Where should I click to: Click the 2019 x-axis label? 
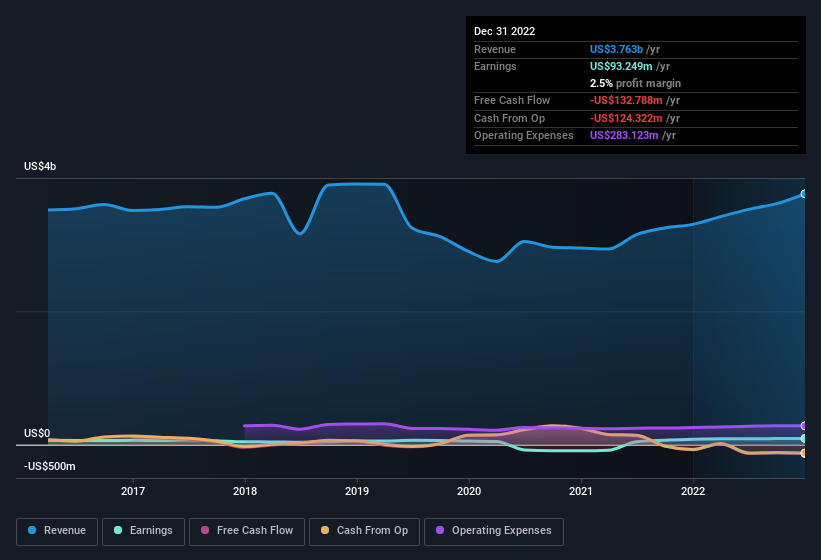pyautogui.click(x=357, y=491)
